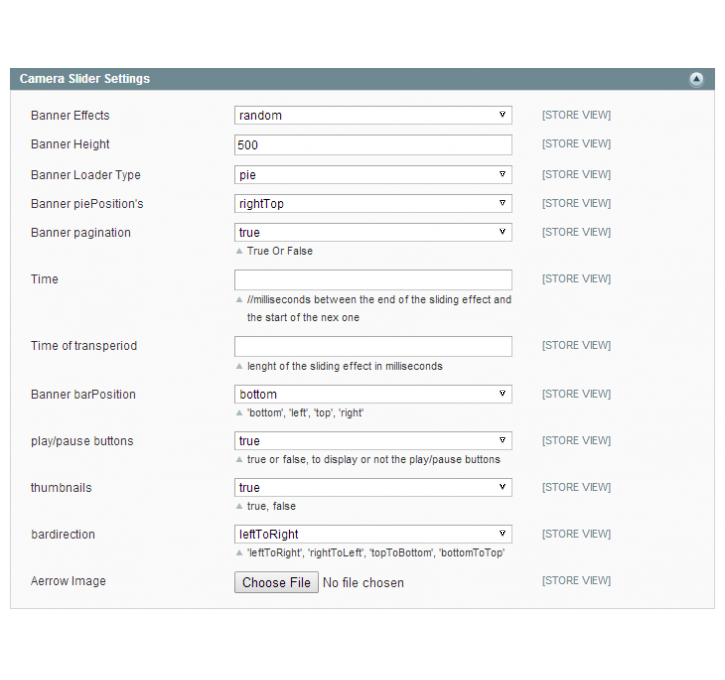
Task: Open the Banner pagination dropdown
Action: tap(373, 232)
